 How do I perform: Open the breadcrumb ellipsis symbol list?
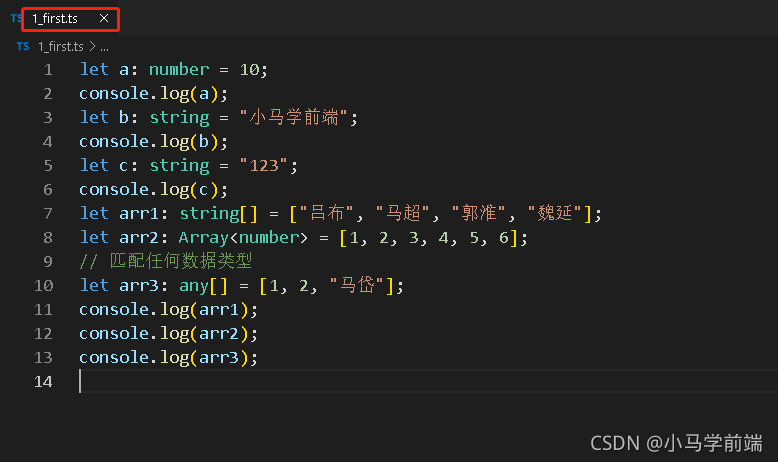tap(104, 47)
